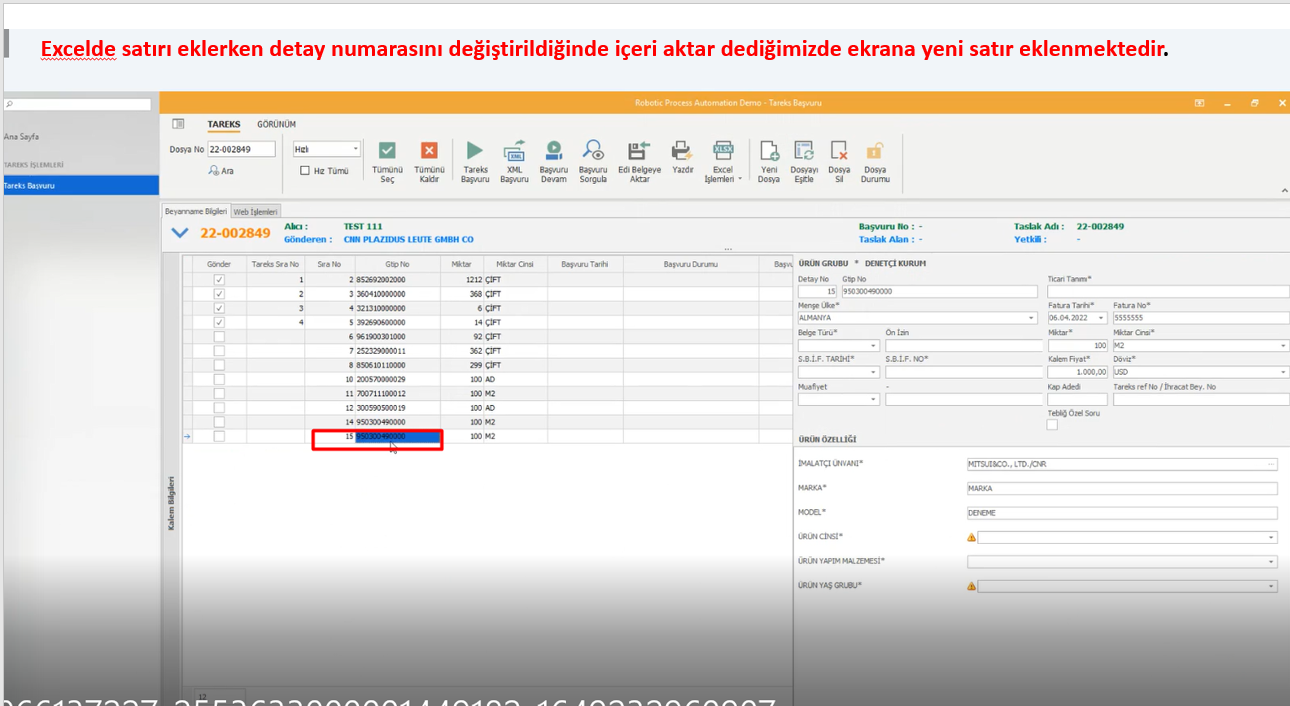This screenshot has height=706, width=1290.
Task: Open the Belge Türü dropdown
Action: click(874, 345)
